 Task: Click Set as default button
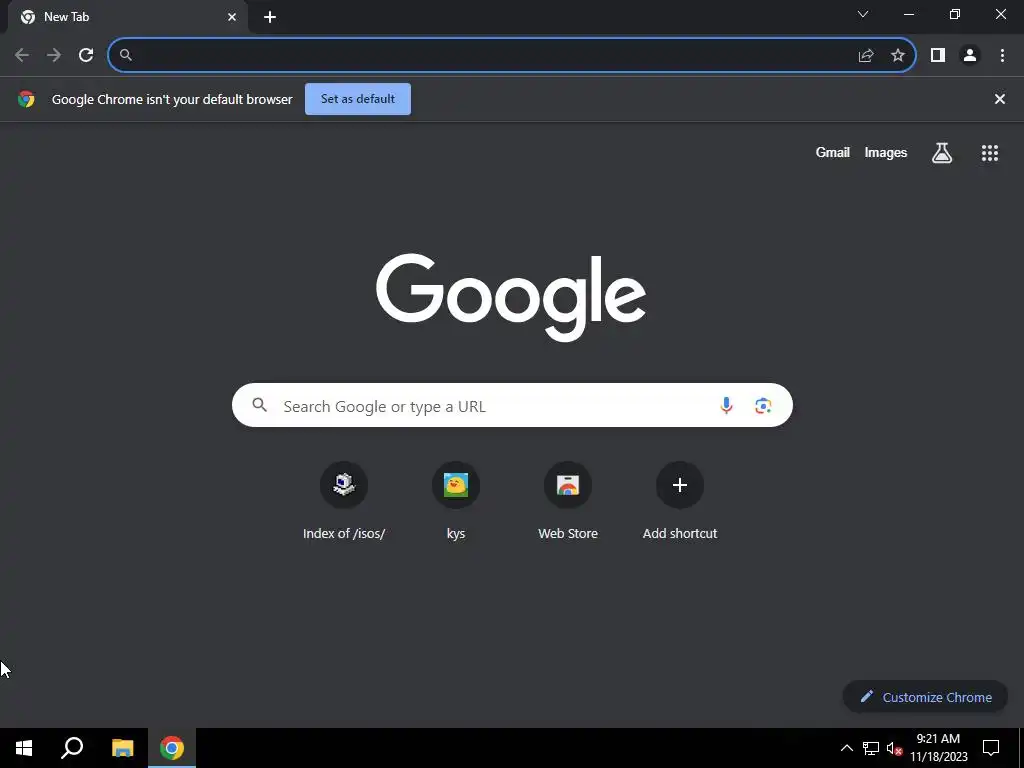click(358, 99)
